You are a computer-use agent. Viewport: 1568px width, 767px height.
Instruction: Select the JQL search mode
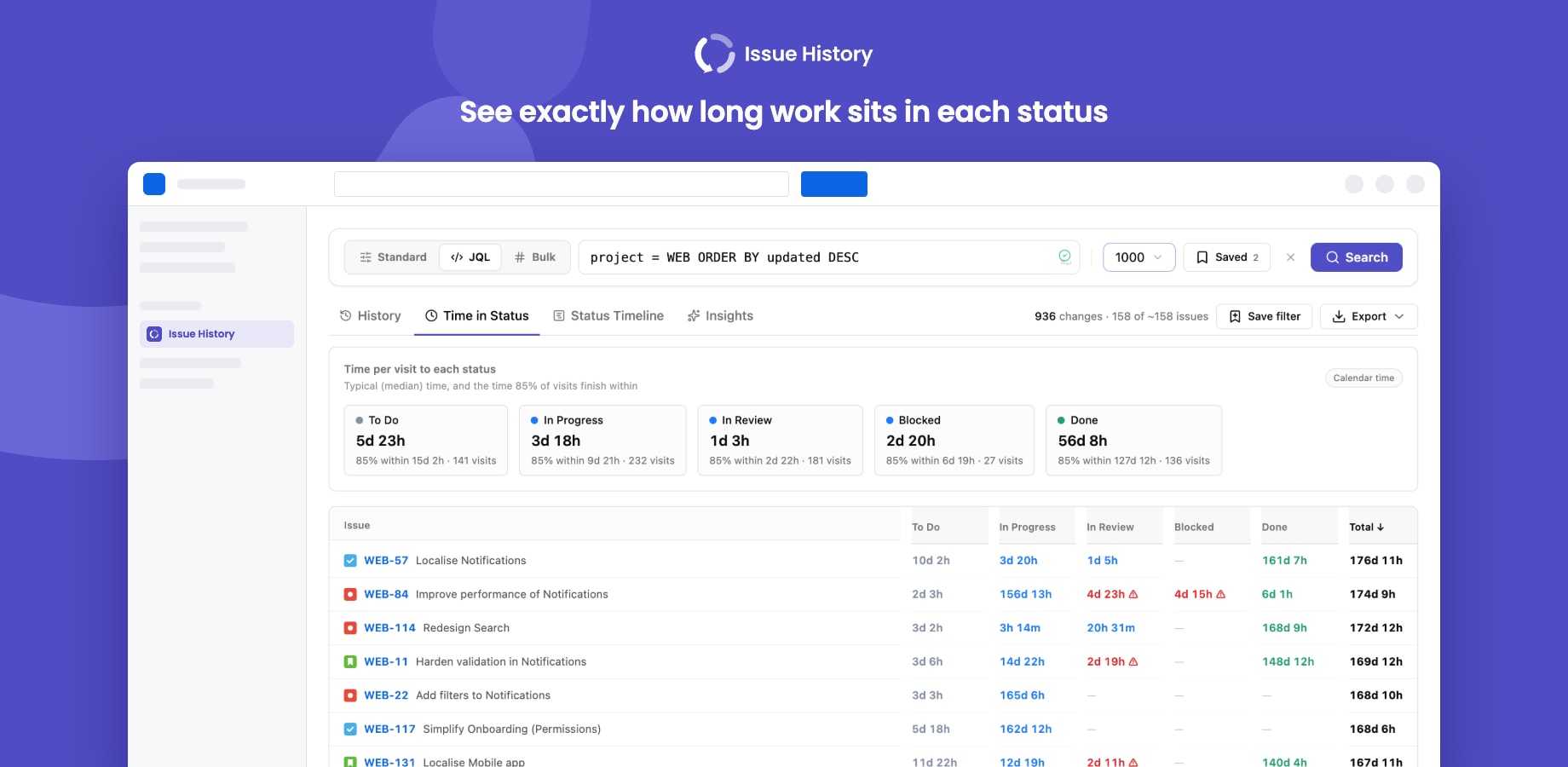coord(470,257)
